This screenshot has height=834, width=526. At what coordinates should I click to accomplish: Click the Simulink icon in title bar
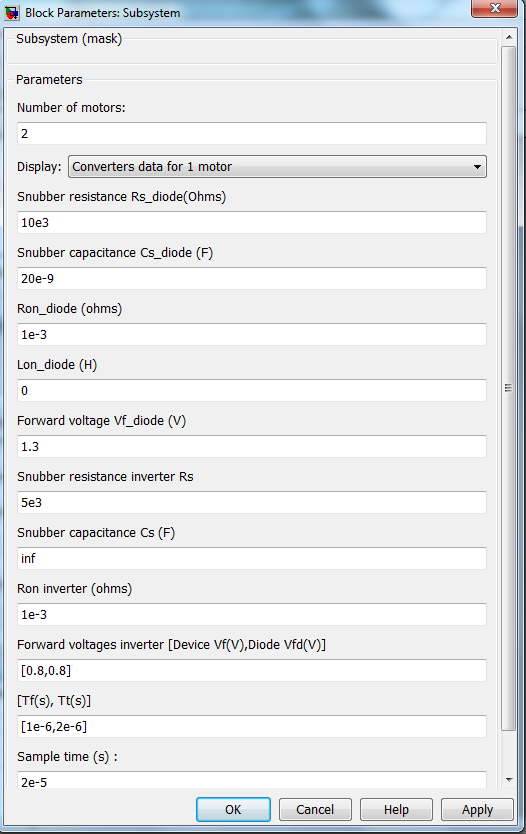[12, 12]
